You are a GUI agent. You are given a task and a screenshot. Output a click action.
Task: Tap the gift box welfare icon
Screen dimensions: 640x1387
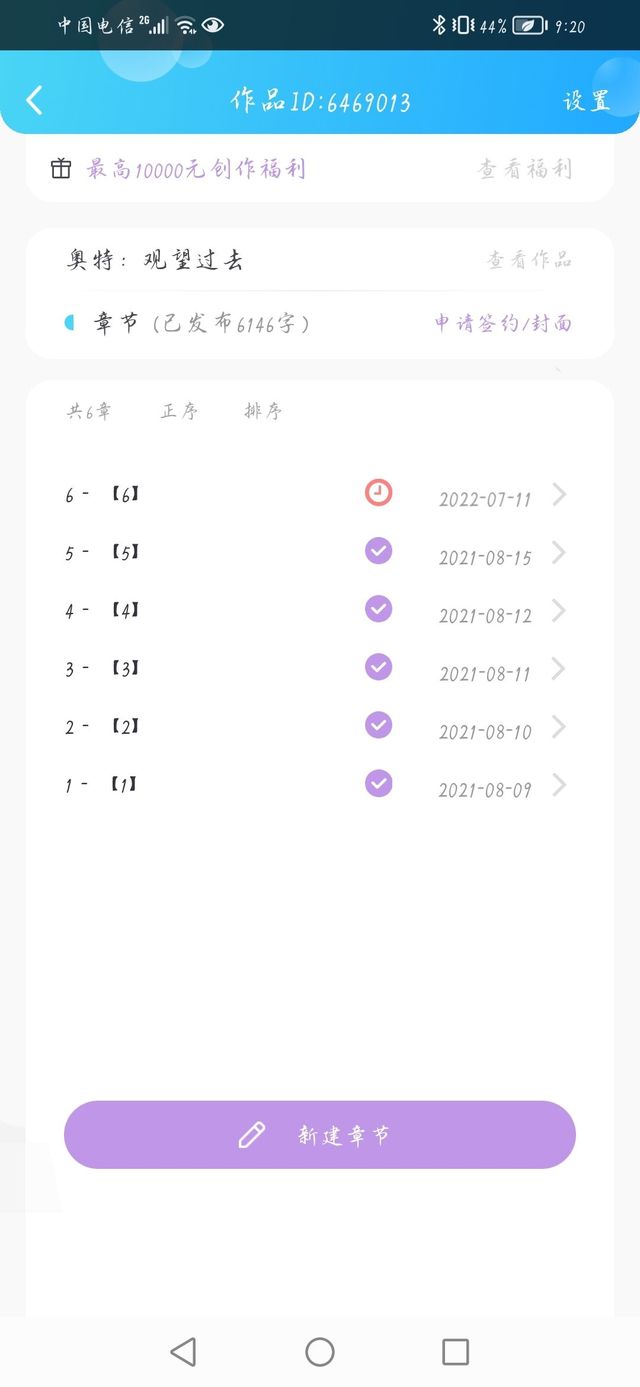coord(61,168)
